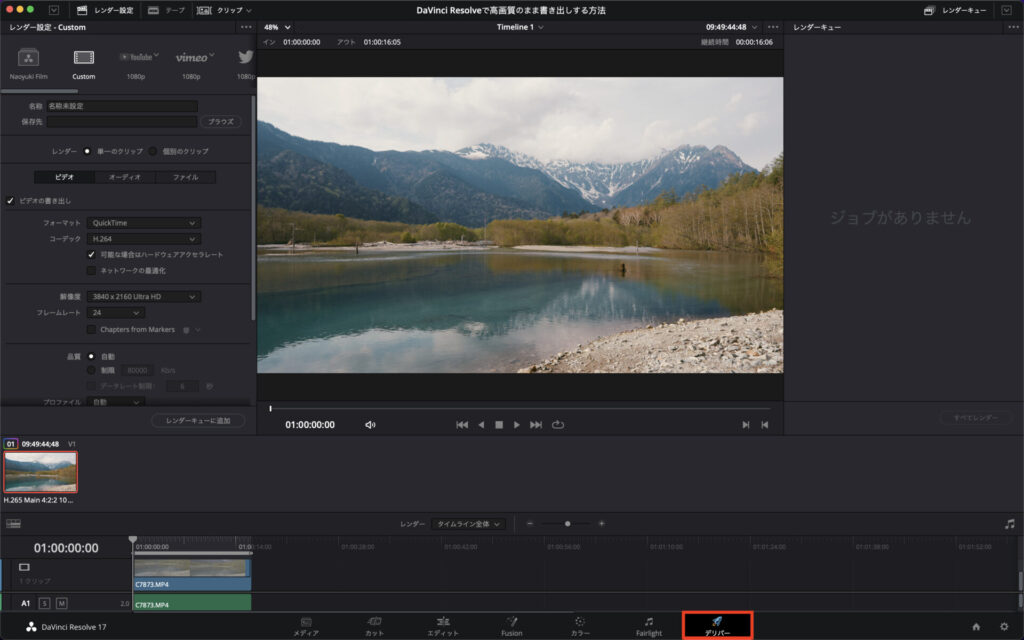The height and width of the screenshot is (640, 1024).
Task: Jump to first frame in viewer
Action: [x=462, y=424]
